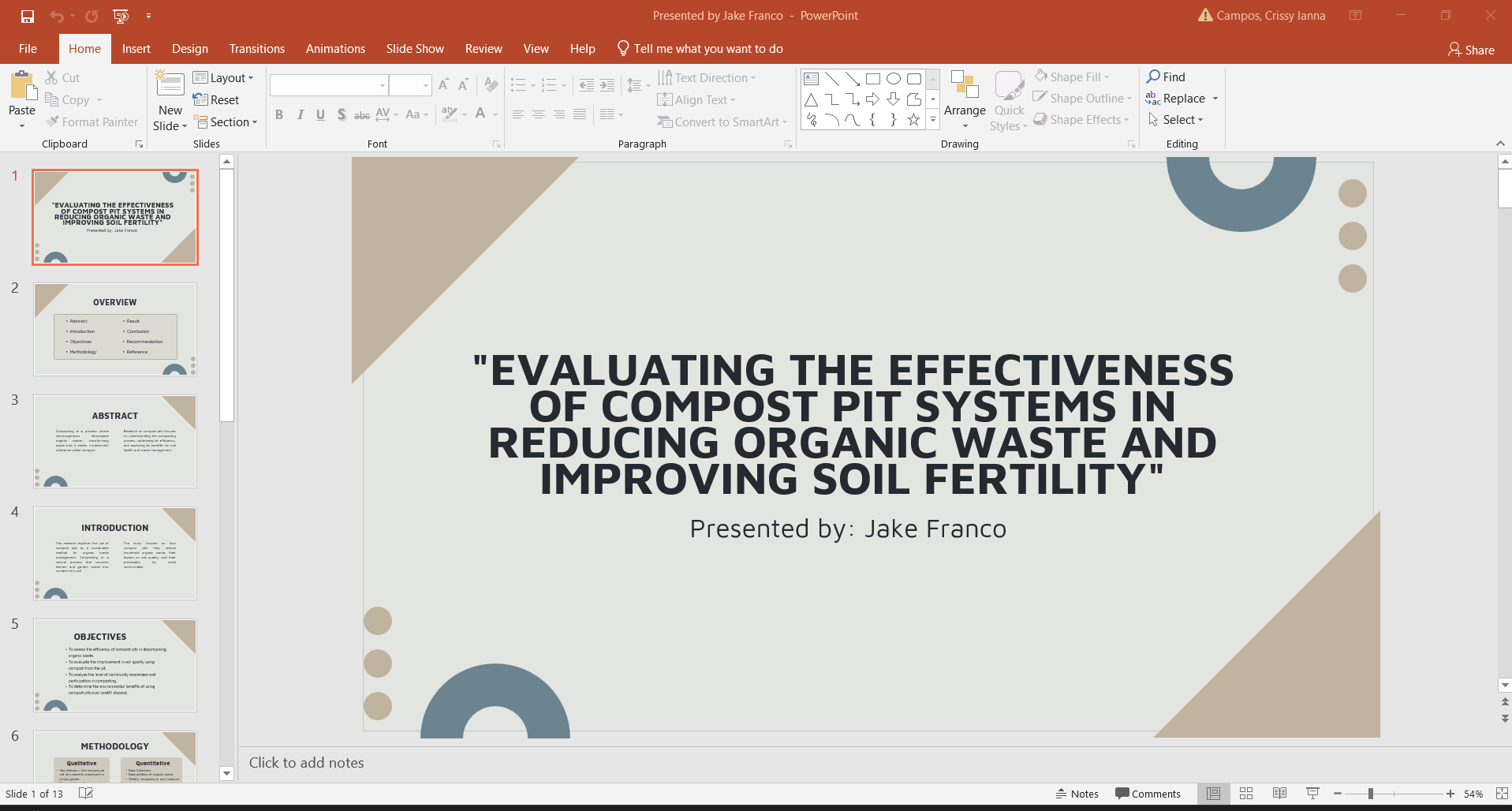Screen dimensions: 1512x811
Task: Click the New Slide icon
Action: pos(170,85)
